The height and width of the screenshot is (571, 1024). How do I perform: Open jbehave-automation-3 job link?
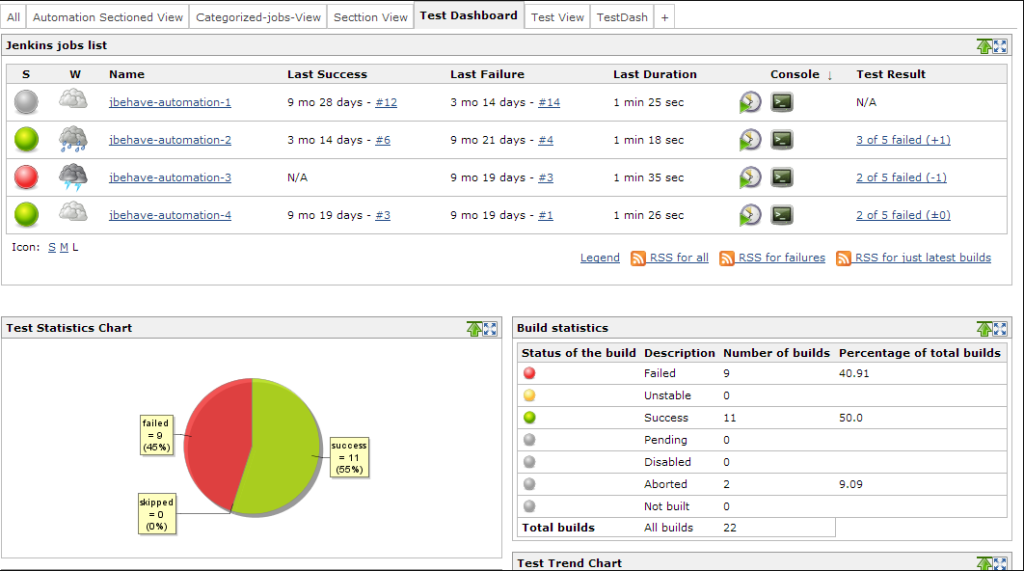[x=170, y=177]
